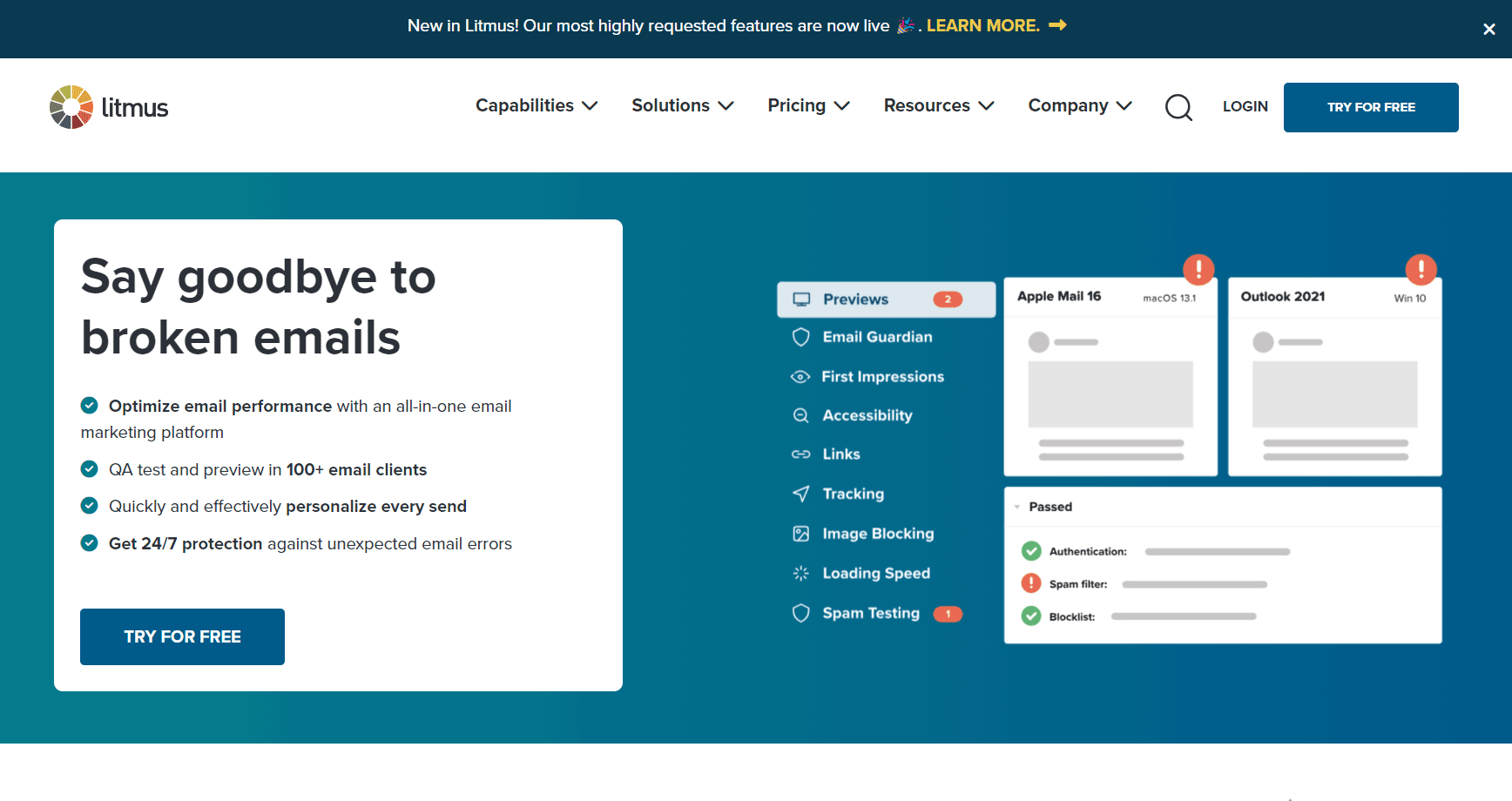
Task: Click the check icon beside Get 24/7 protection
Action: [89, 542]
